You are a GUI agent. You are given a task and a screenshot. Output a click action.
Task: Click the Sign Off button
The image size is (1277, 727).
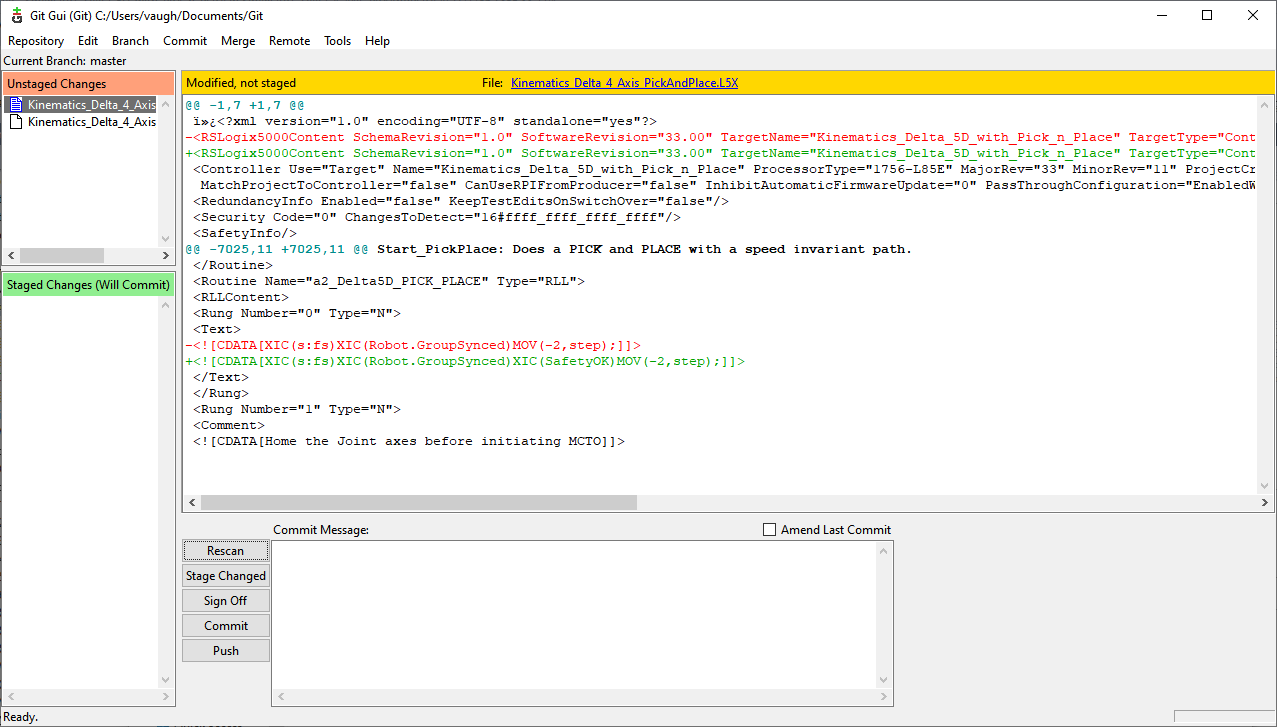tap(226, 601)
